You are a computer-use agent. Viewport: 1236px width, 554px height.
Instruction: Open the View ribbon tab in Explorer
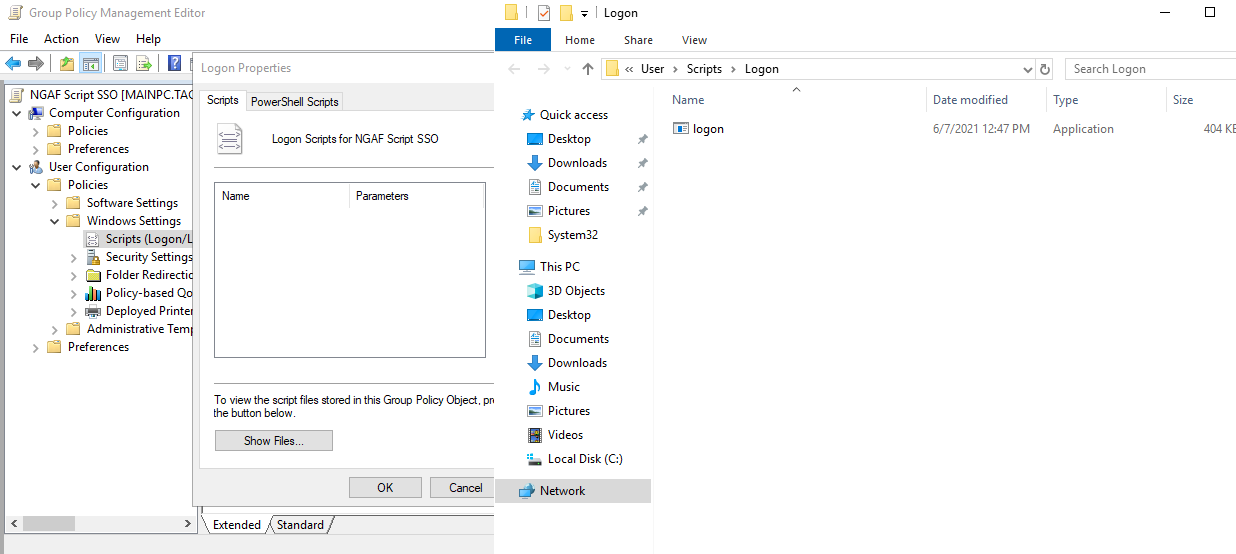(x=694, y=40)
